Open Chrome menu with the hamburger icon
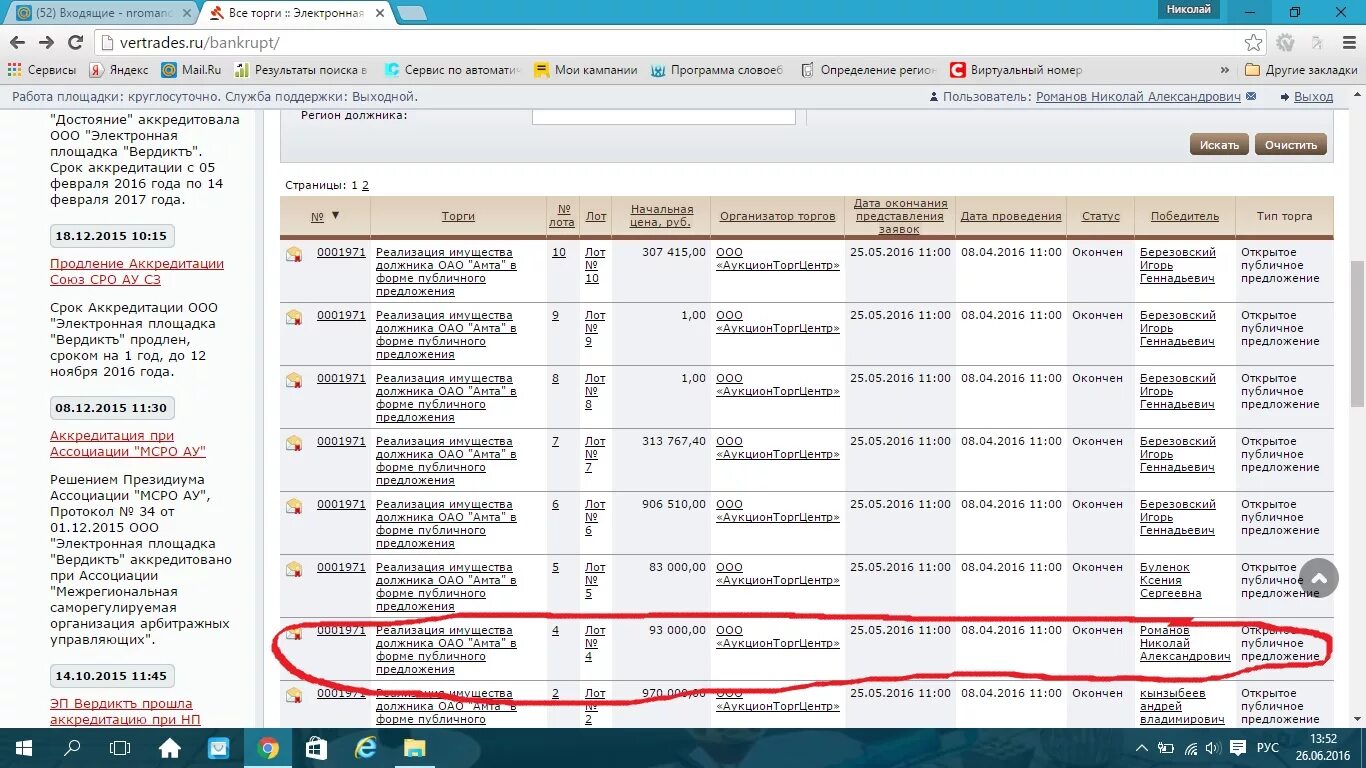 coord(1347,43)
